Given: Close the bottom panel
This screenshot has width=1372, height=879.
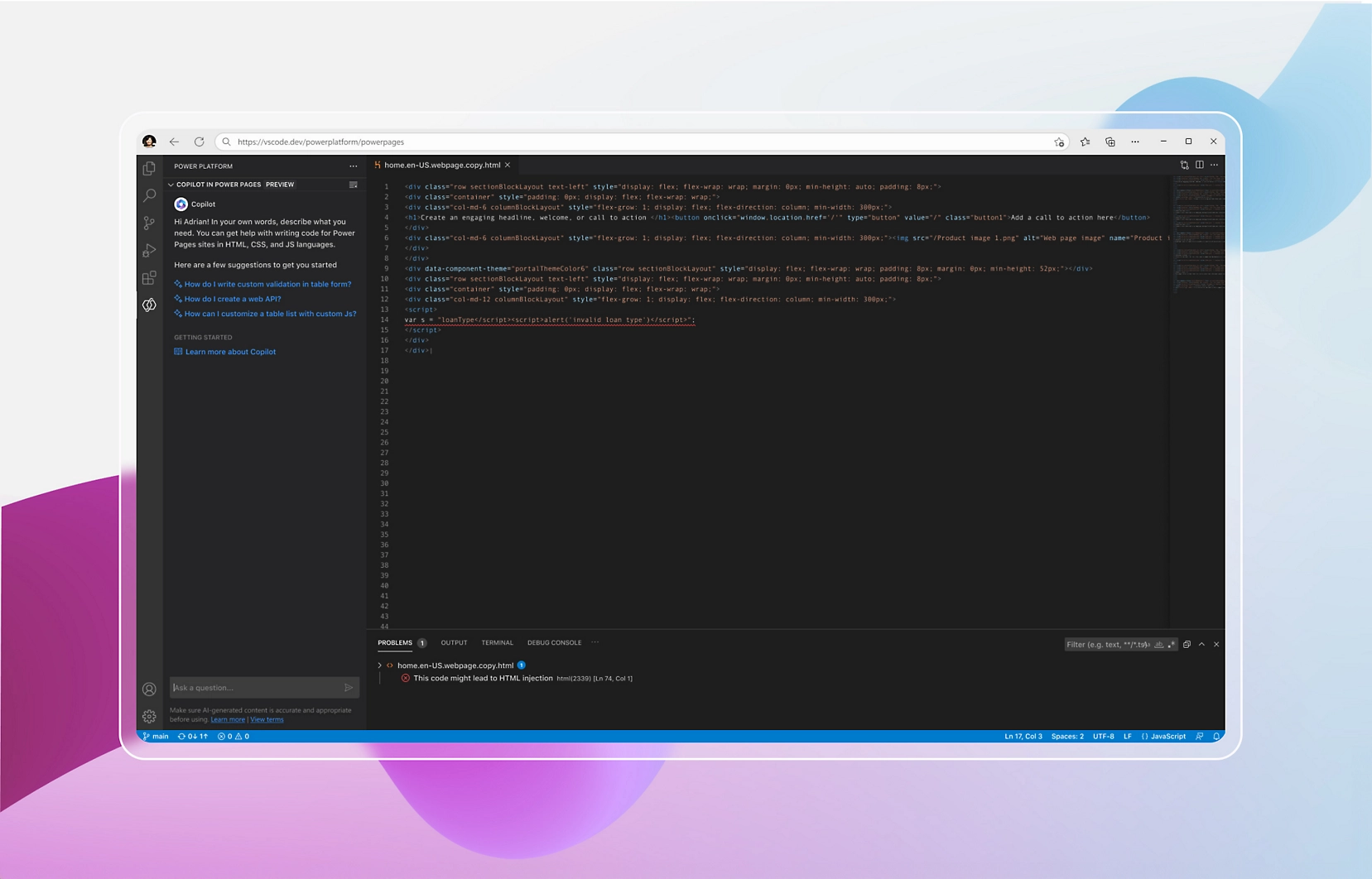Looking at the screenshot, I should (x=1216, y=644).
